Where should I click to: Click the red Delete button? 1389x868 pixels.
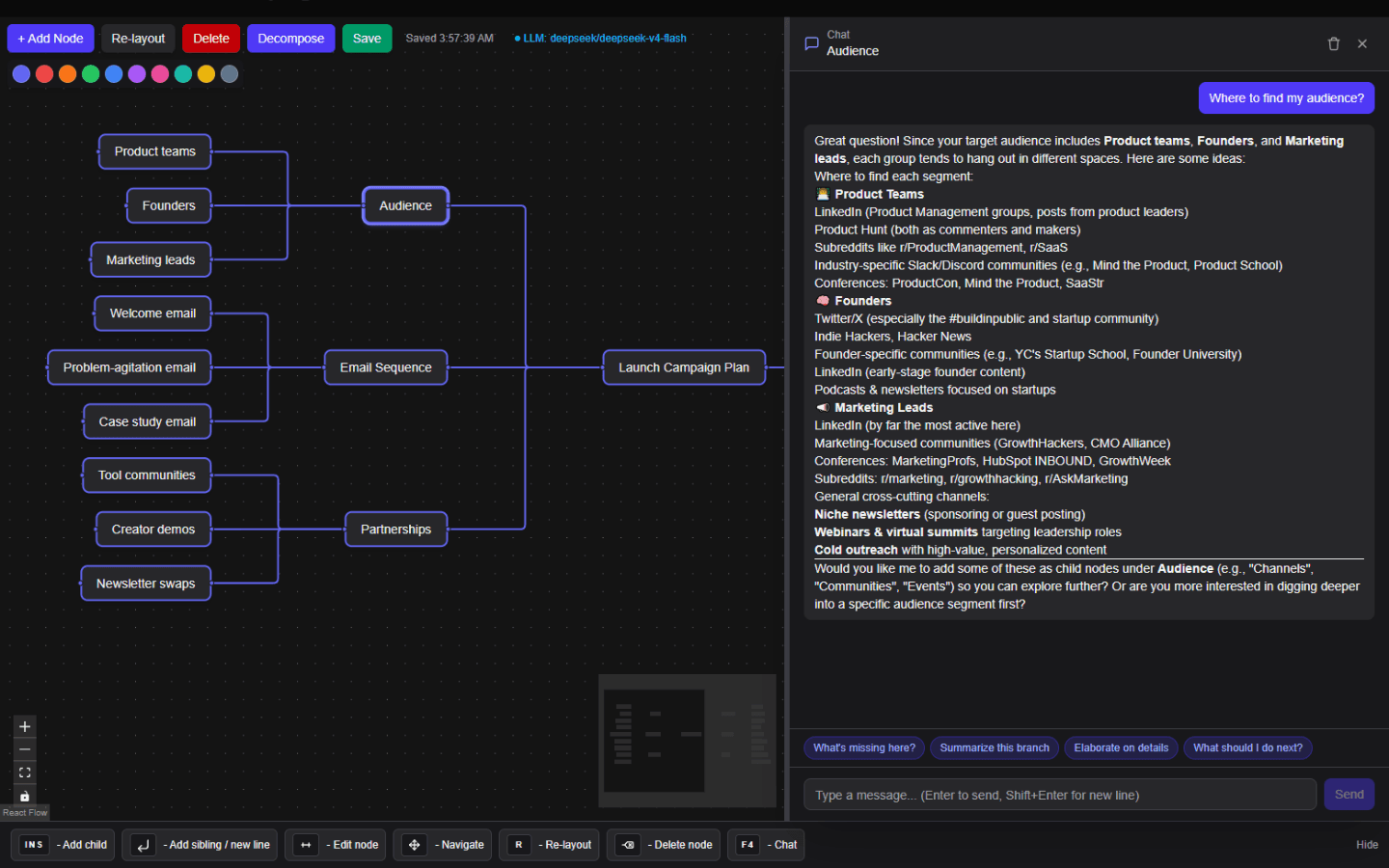(211, 39)
